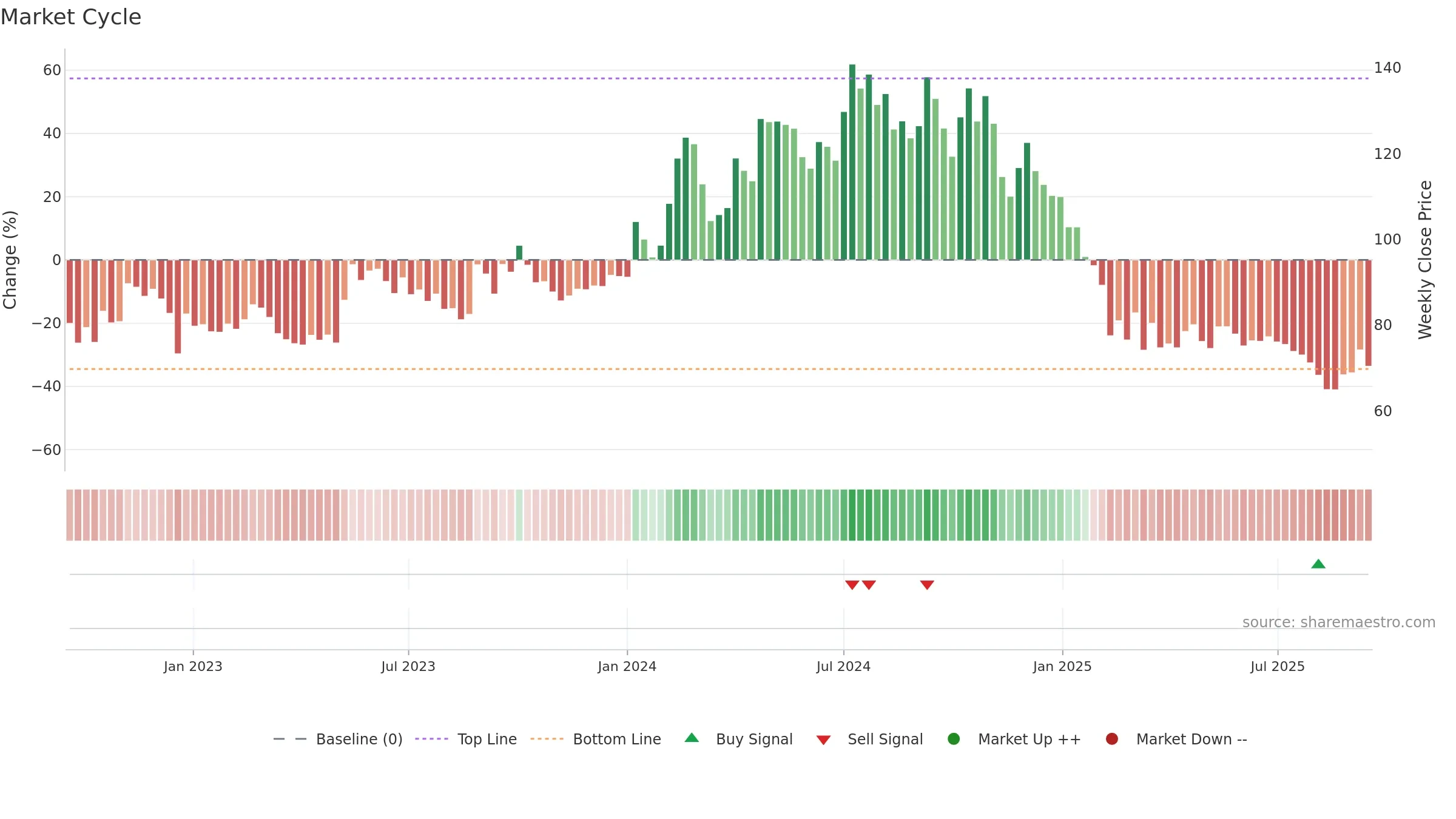Click the Jan 2025 axis label
1456x819 pixels.
click(x=1062, y=667)
